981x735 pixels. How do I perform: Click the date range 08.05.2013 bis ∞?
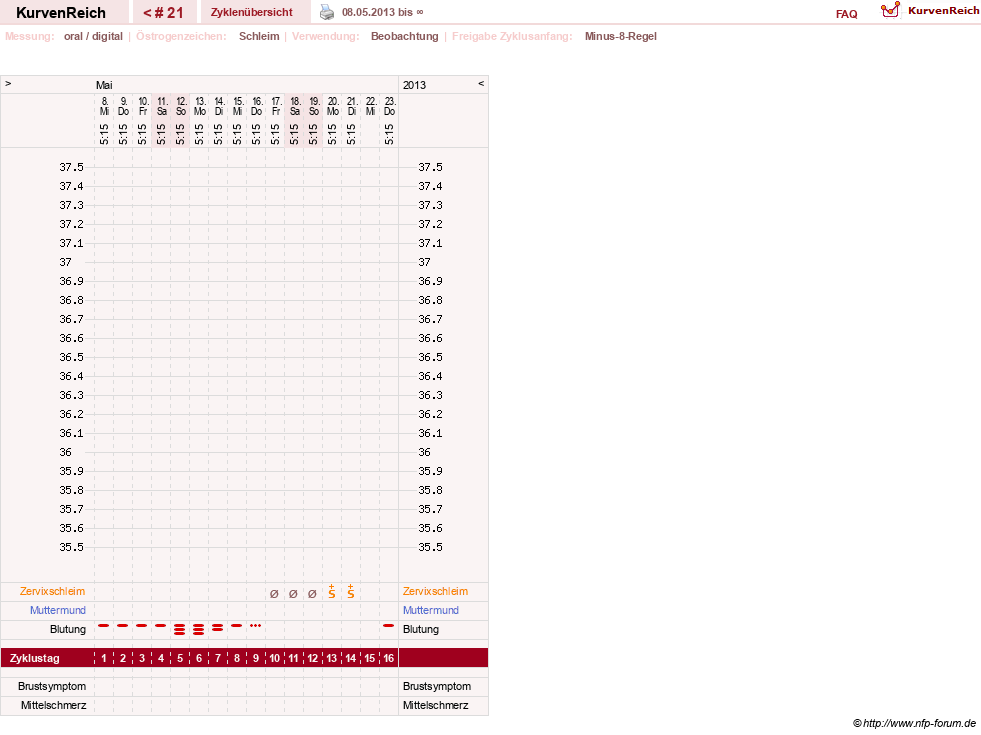pyautogui.click(x=382, y=13)
